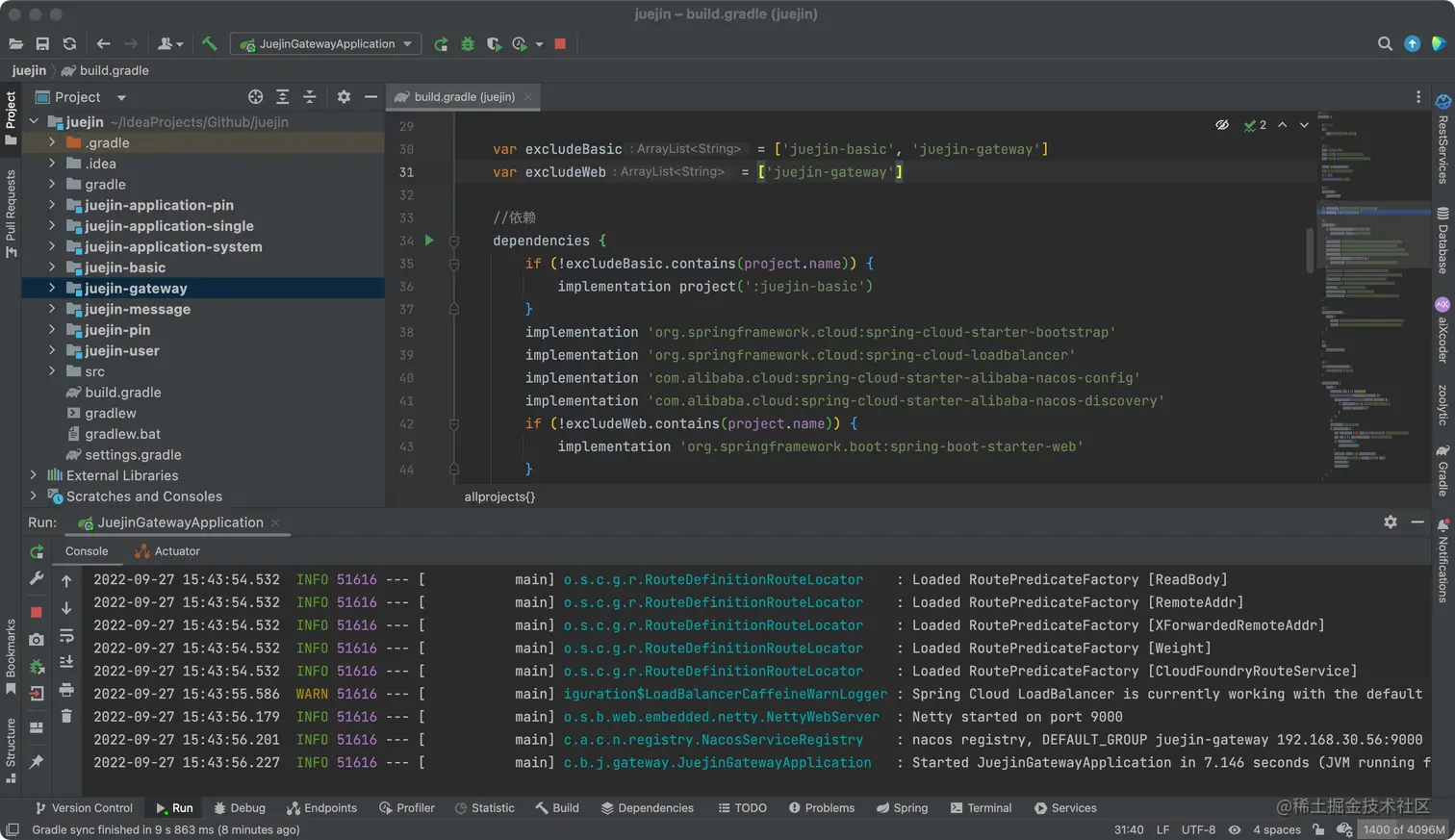Select opened file target icon in Project panel
Screen dimensions: 1455x840
(255, 97)
